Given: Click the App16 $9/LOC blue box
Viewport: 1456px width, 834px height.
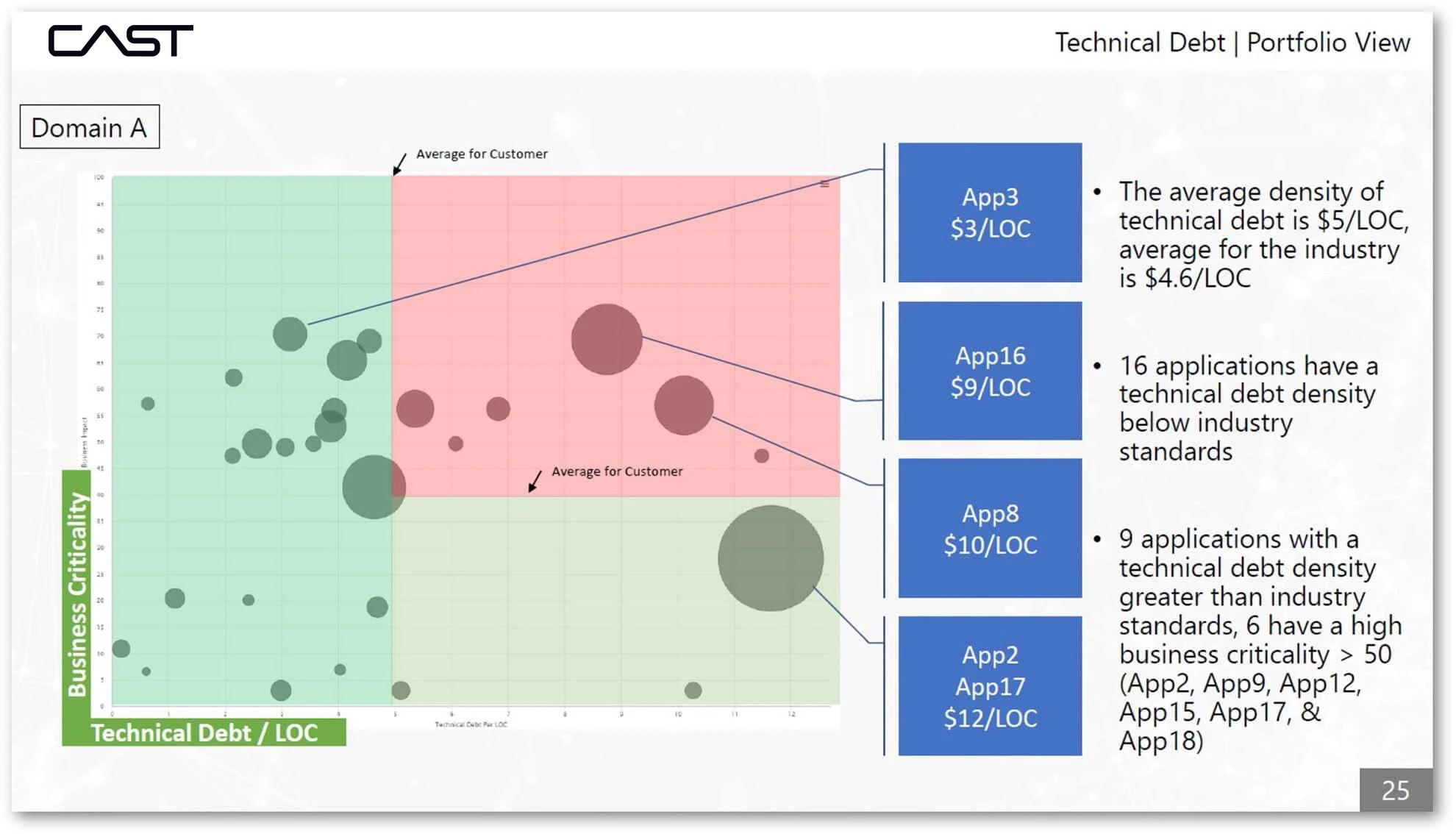Looking at the screenshot, I should (x=990, y=371).
